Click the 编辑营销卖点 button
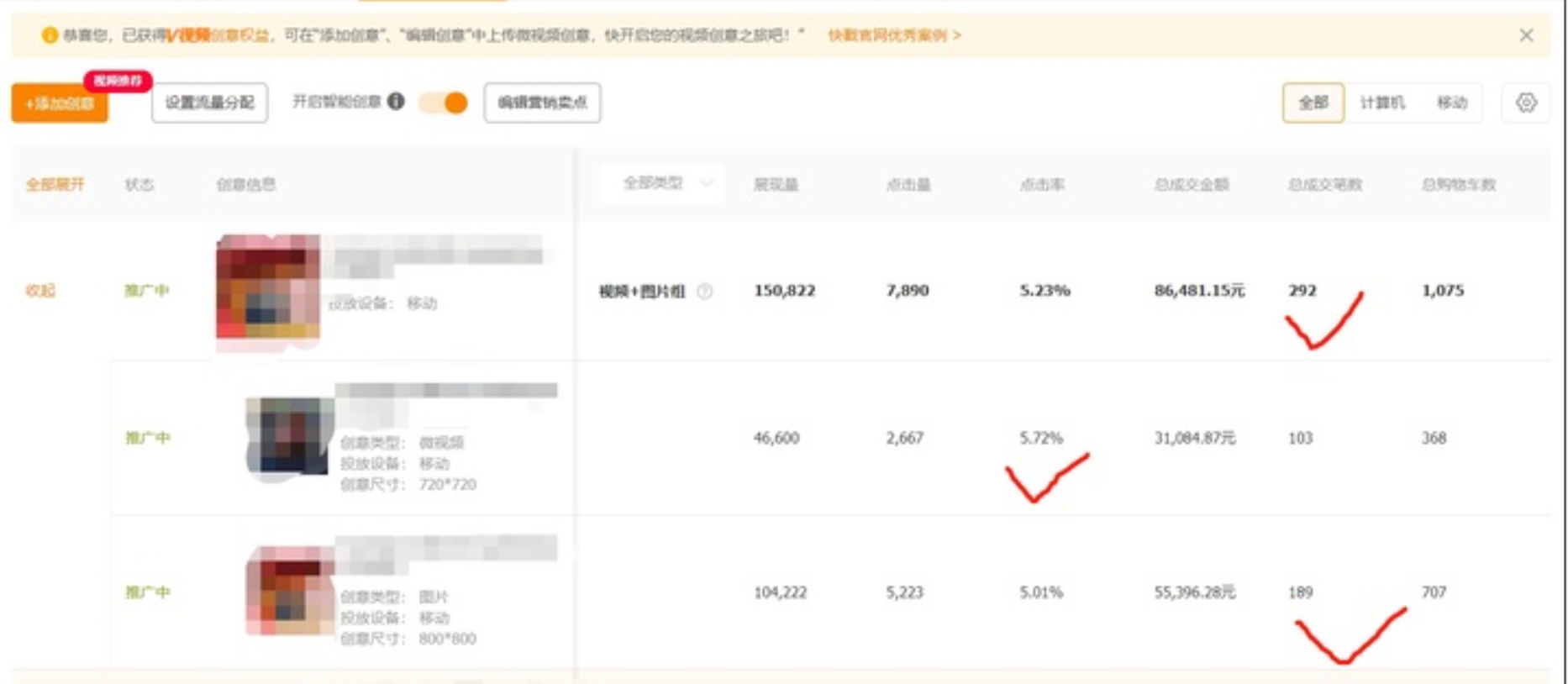This screenshot has height=684, width=1568. pyautogui.click(x=542, y=103)
